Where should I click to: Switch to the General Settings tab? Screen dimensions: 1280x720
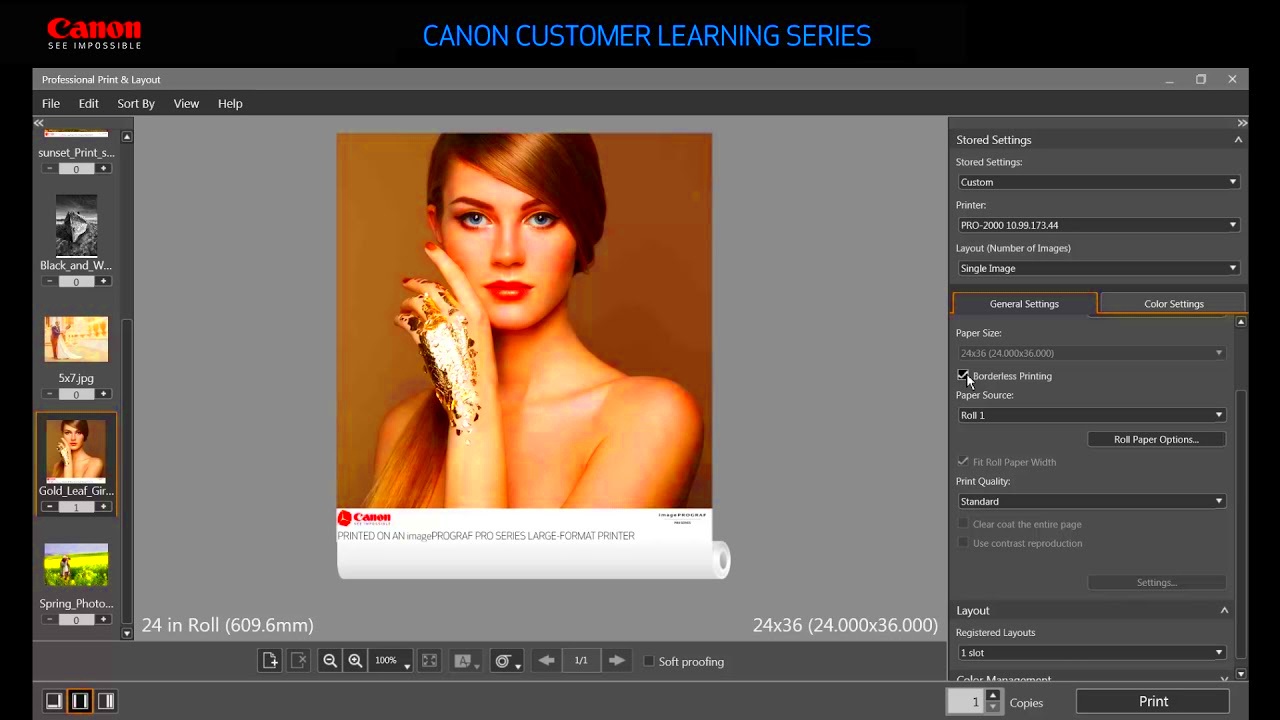(1024, 303)
